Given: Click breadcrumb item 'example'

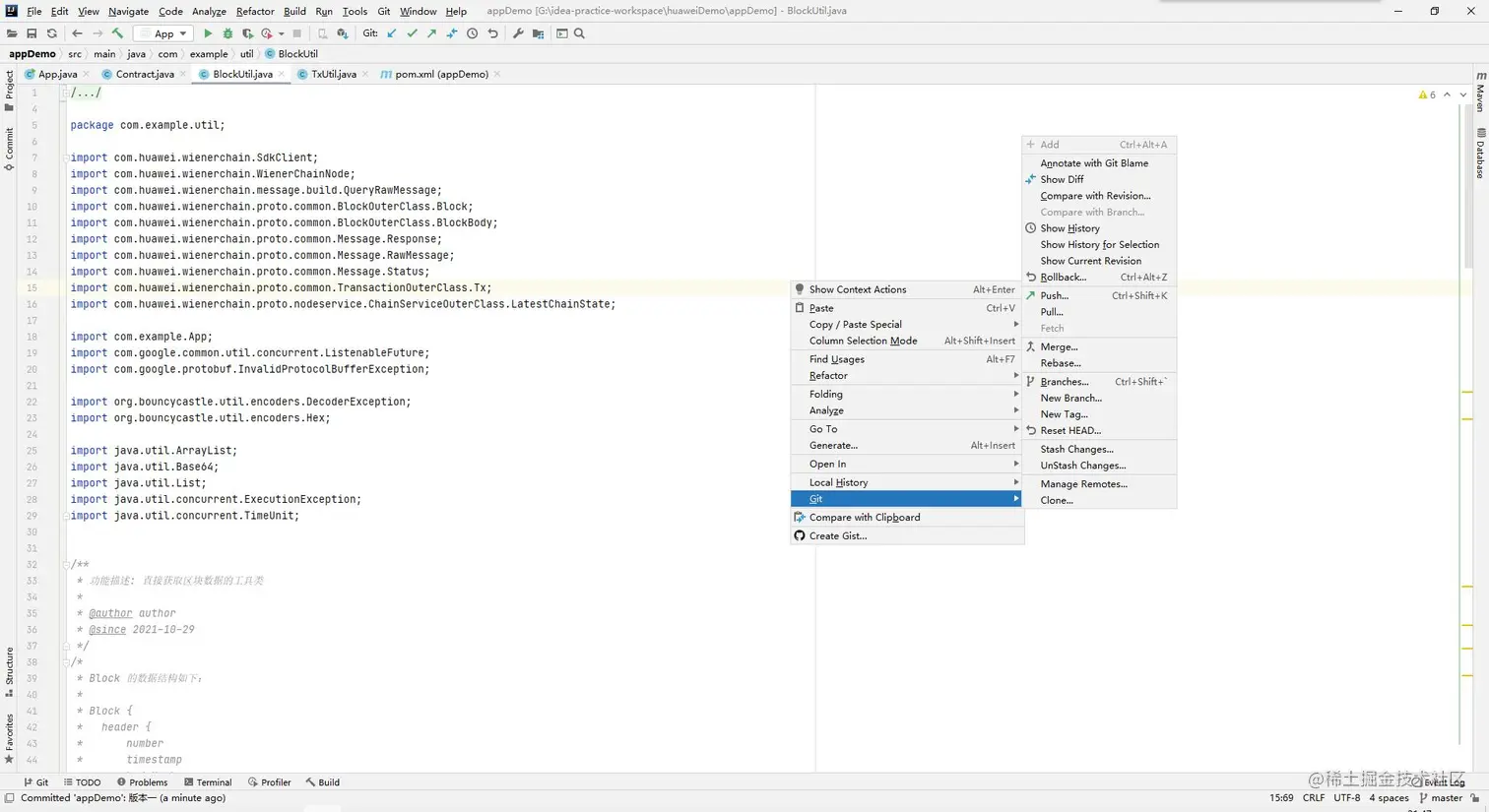Looking at the screenshot, I should coord(209,54).
